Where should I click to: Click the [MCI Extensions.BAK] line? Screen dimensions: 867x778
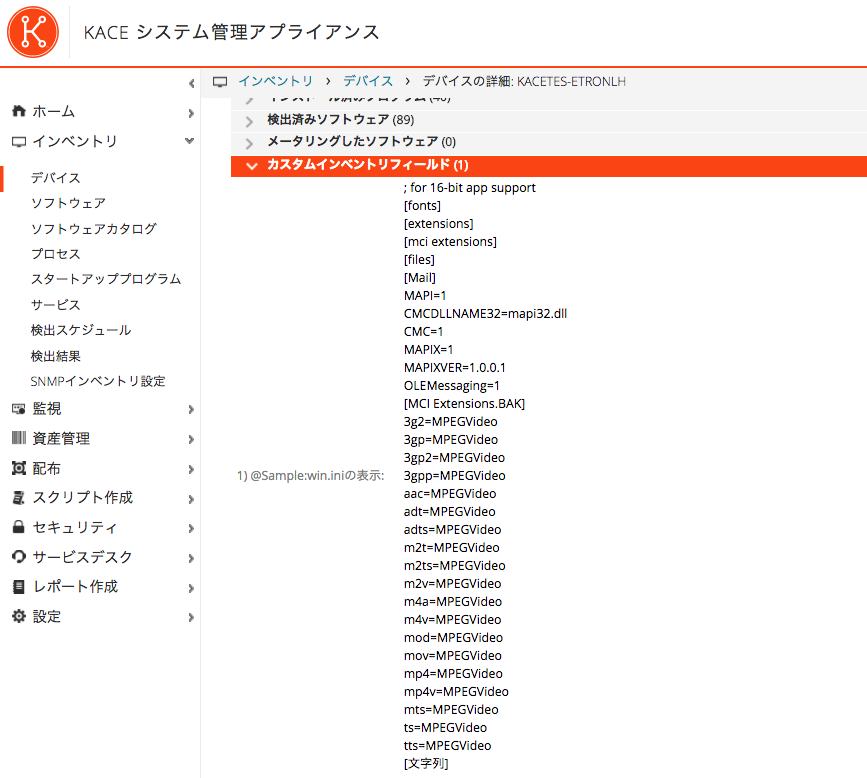pos(464,404)
